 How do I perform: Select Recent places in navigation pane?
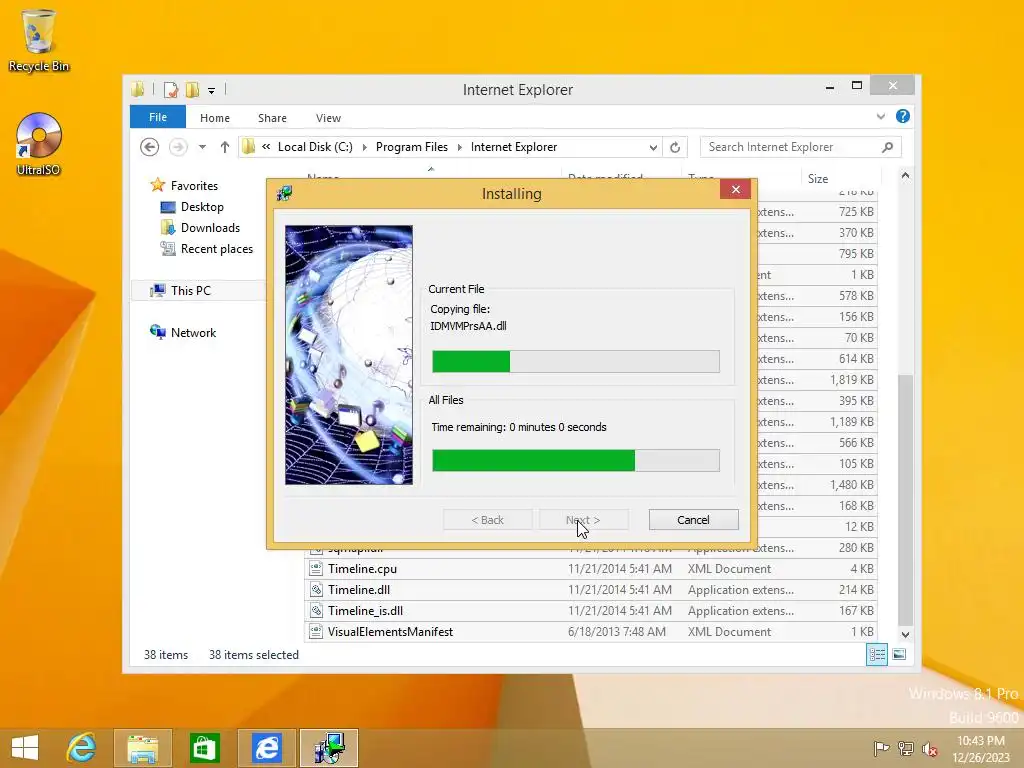point(206,249)
